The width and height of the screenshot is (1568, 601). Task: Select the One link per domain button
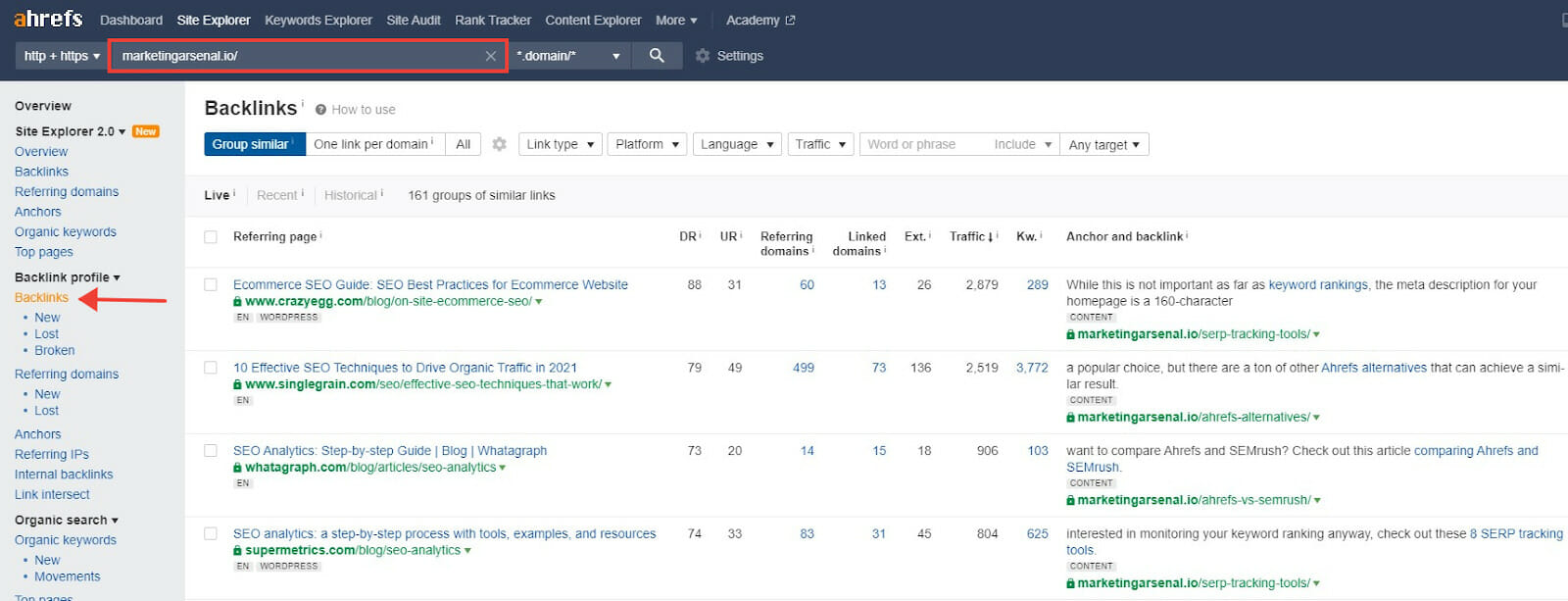[x=373, y=144]
